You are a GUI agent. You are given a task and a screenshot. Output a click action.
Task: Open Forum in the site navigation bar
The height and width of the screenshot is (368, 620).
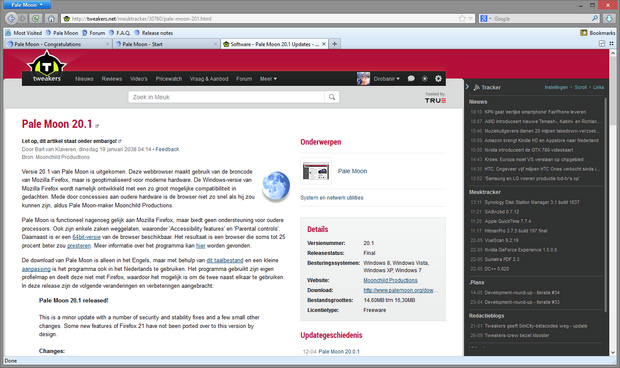tap(244, 79)
